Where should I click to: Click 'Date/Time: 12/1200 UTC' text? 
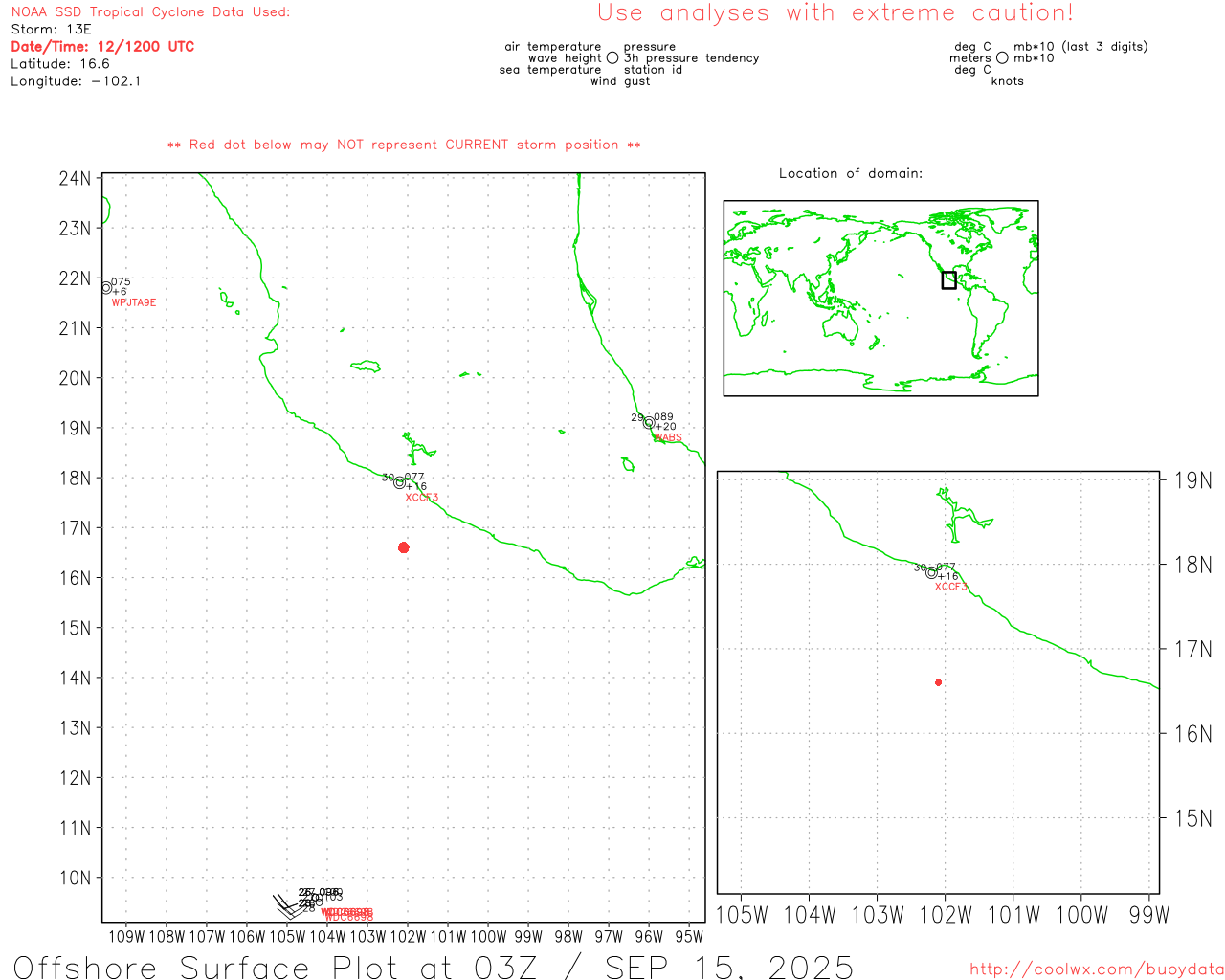tap(102, 46)
